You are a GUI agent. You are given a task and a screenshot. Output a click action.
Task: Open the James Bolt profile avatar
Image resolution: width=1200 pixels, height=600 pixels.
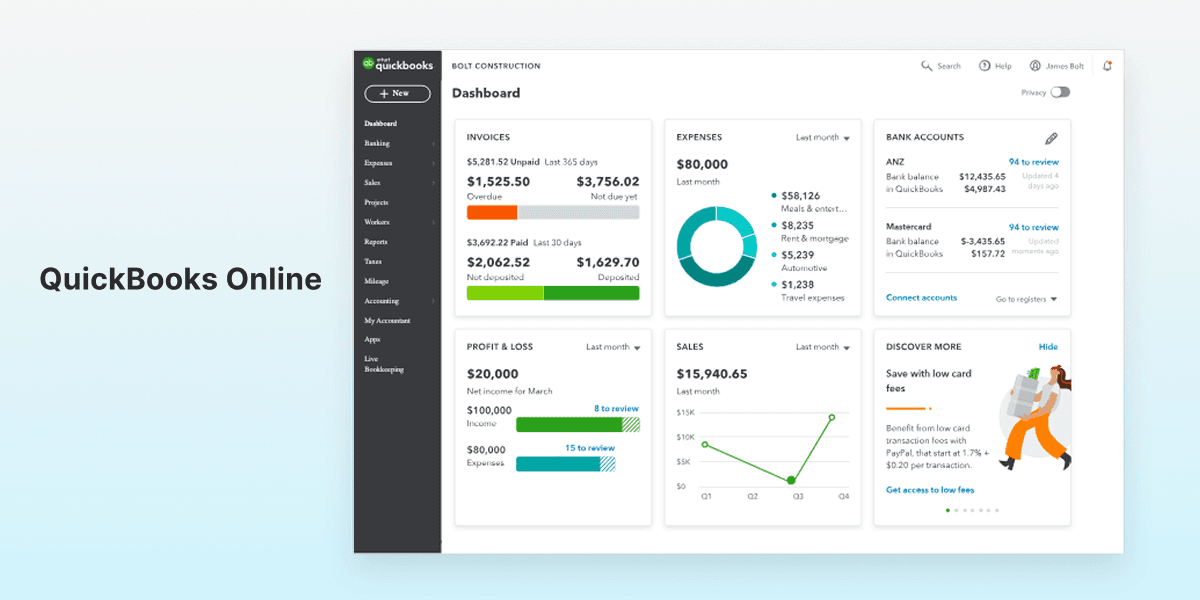point(1036,65)
